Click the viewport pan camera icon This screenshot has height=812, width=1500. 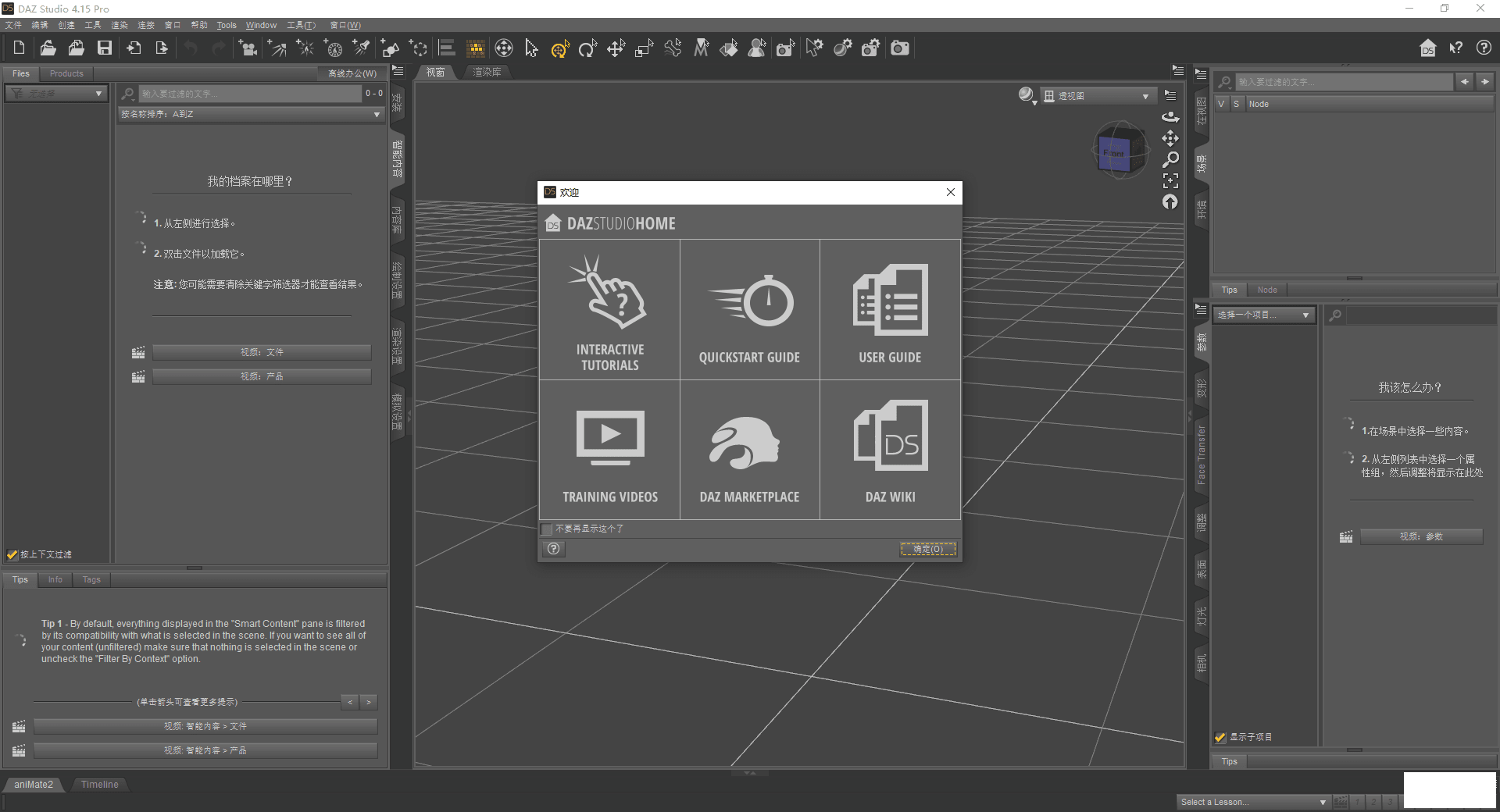click(x=1170, y=138)
